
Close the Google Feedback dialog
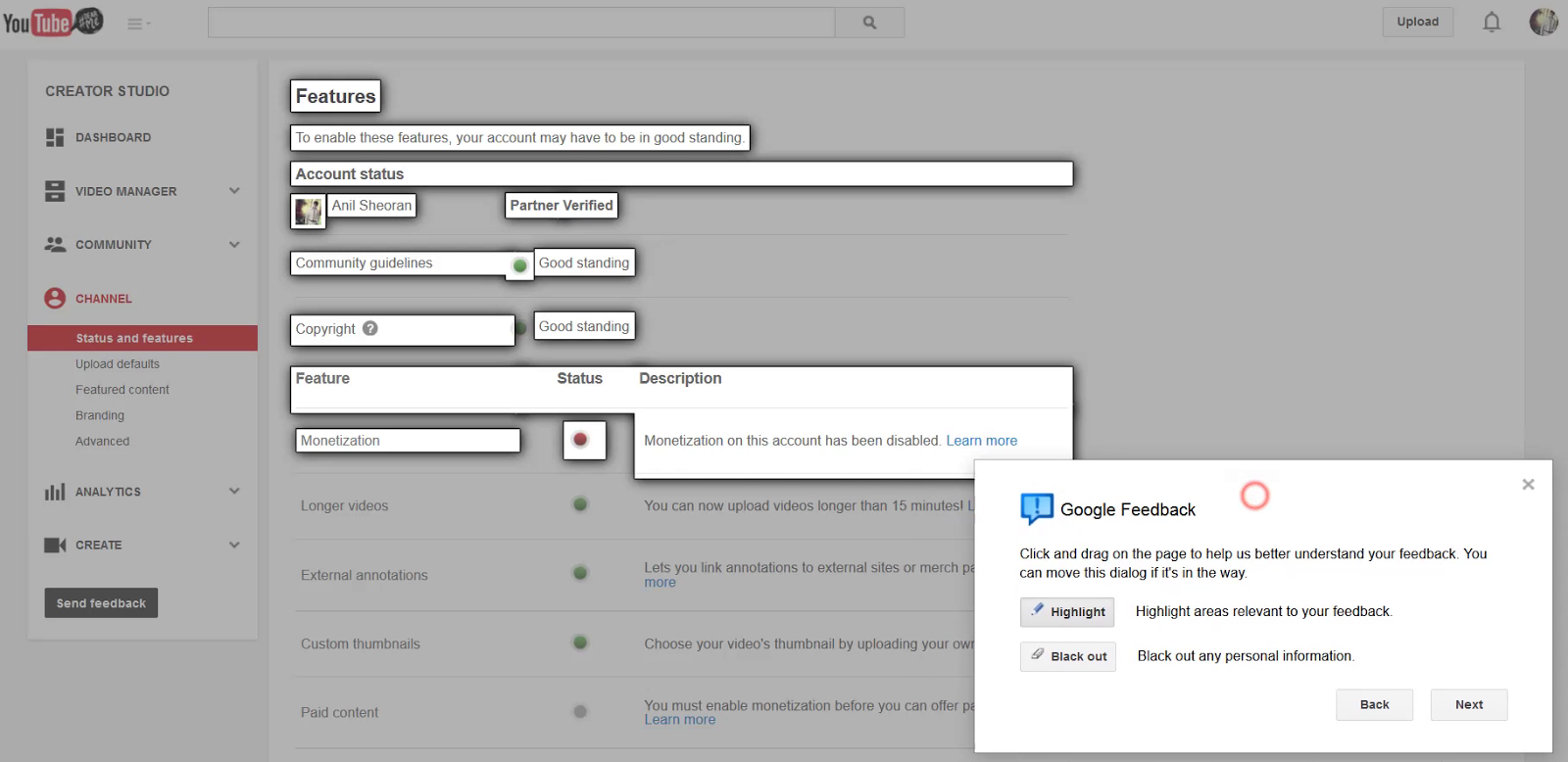pyautogui.click(x=1528, y=484)
